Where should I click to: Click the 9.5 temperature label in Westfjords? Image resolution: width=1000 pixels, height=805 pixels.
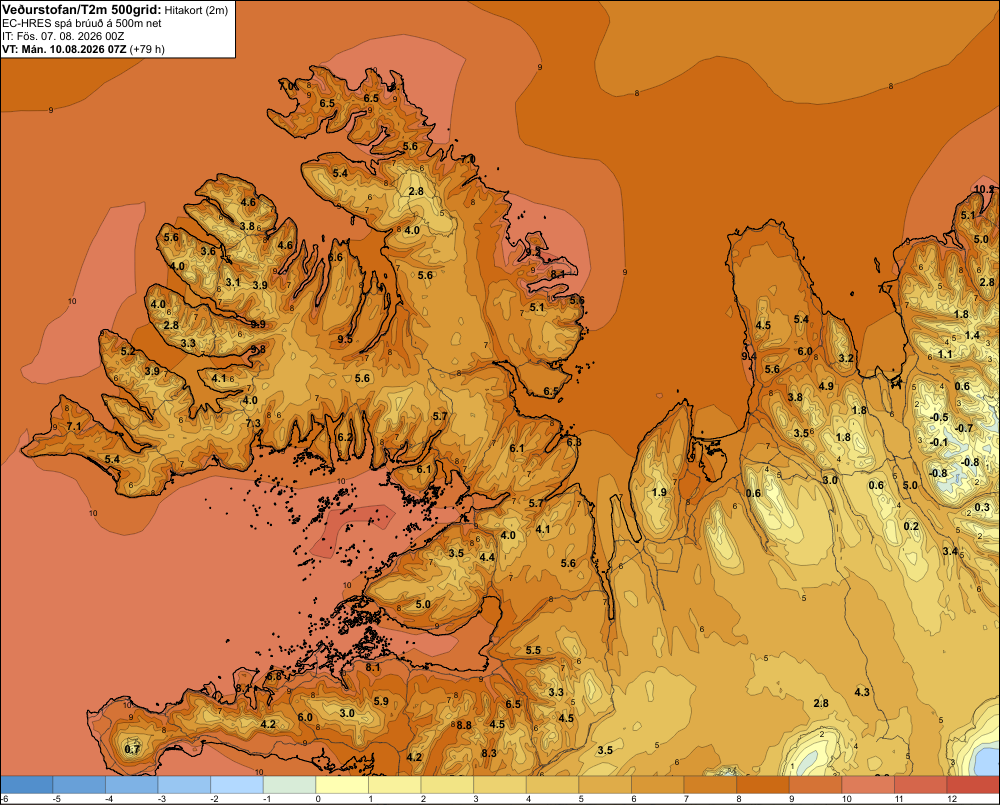[x=345, y=339]
